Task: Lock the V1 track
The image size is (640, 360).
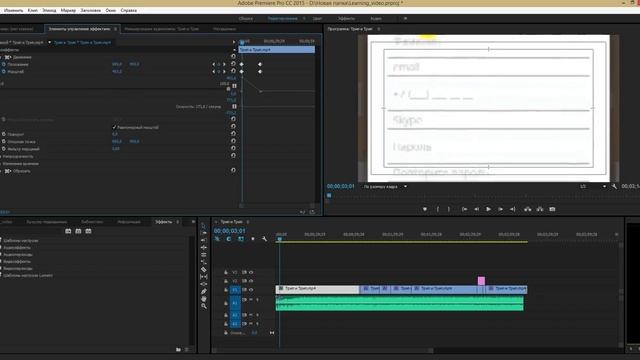Action: (226, 290)
